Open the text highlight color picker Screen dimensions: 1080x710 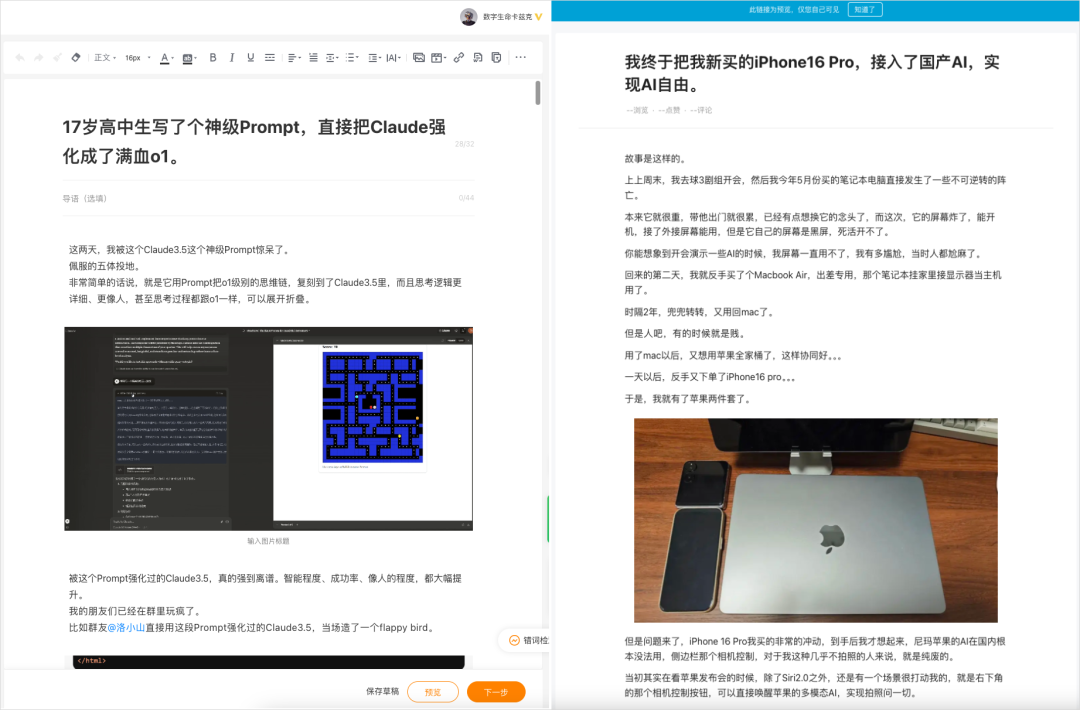tap(189, 59)
